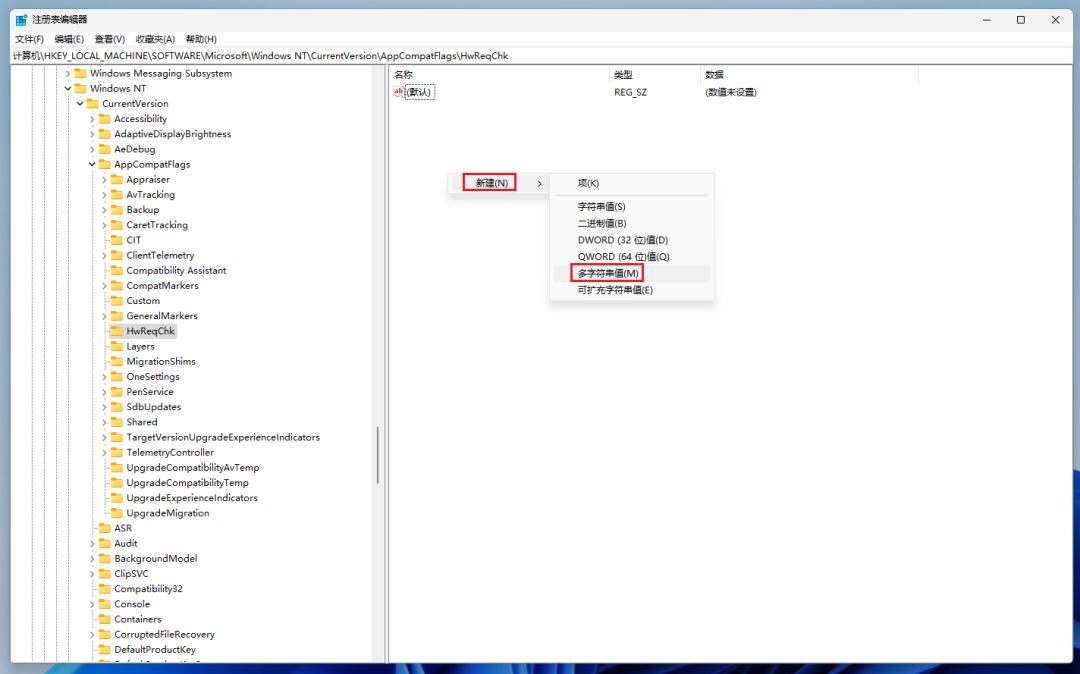This screenshot has height=674, width=1080.
Task: Click the CurrentVersion folder icon
Action: click(x=92, y=104)
